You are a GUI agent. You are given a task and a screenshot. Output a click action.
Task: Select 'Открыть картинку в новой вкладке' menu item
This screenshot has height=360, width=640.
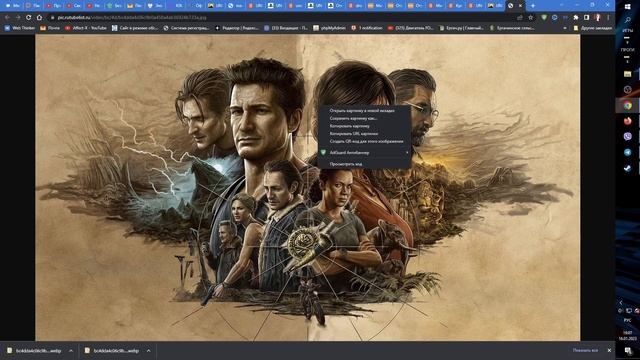[364, 111]
